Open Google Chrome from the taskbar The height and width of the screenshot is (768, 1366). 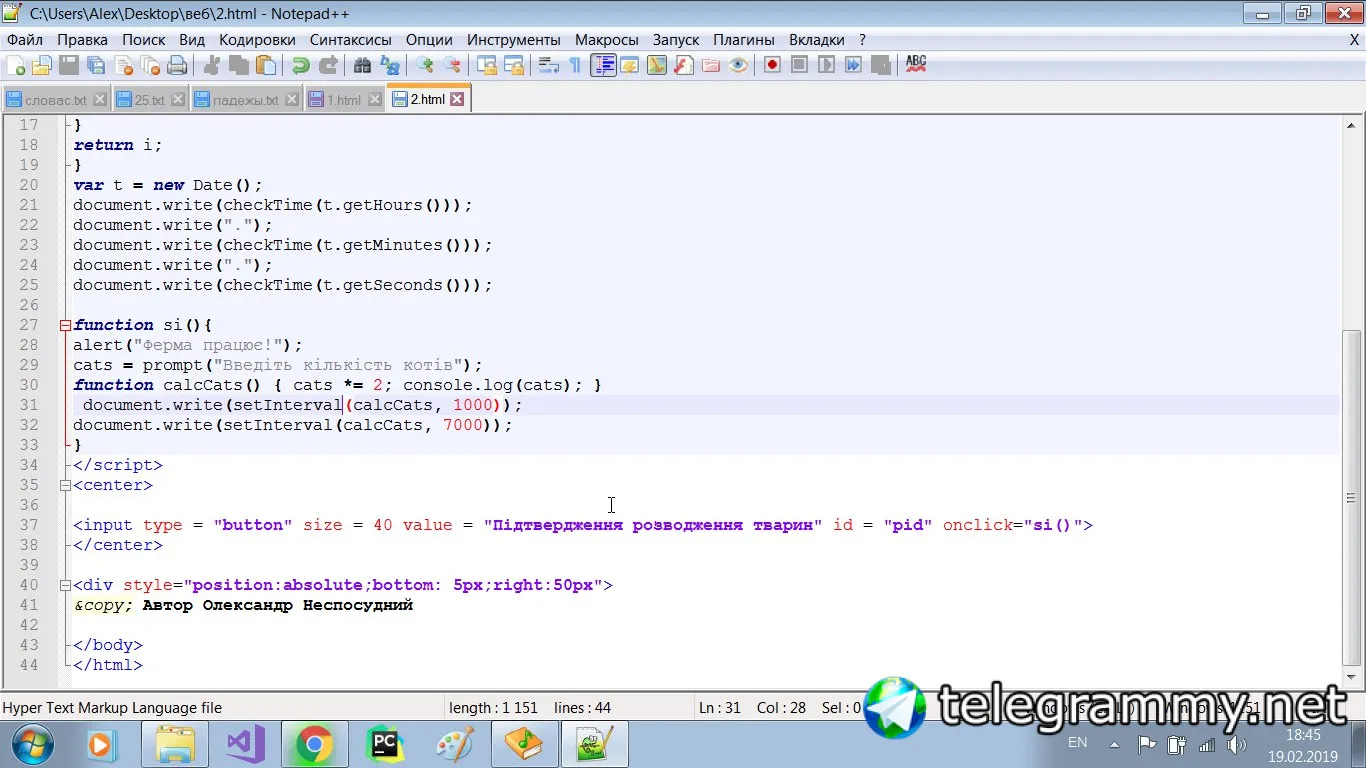tap(314, 744)
